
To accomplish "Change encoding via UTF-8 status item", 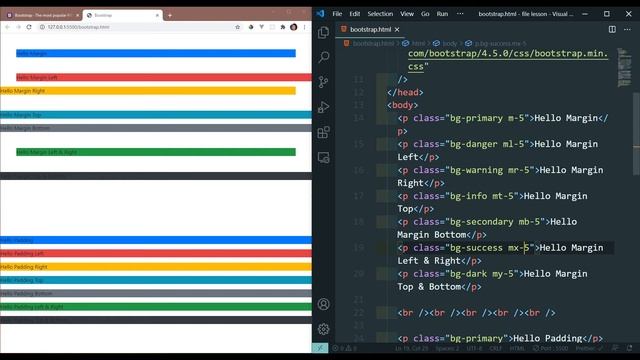I will 474,348.
